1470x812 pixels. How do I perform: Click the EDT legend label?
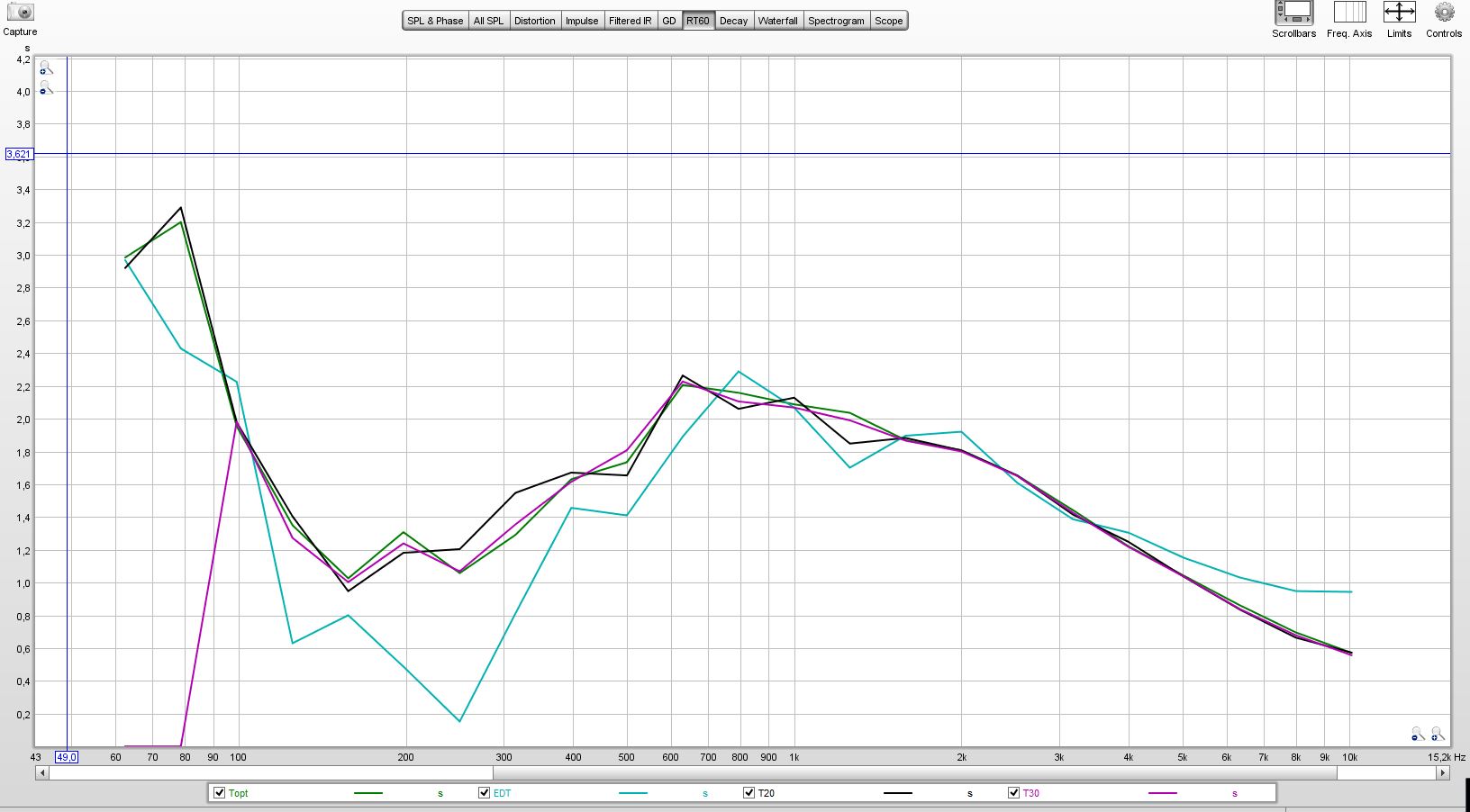(x=503, y=793)
